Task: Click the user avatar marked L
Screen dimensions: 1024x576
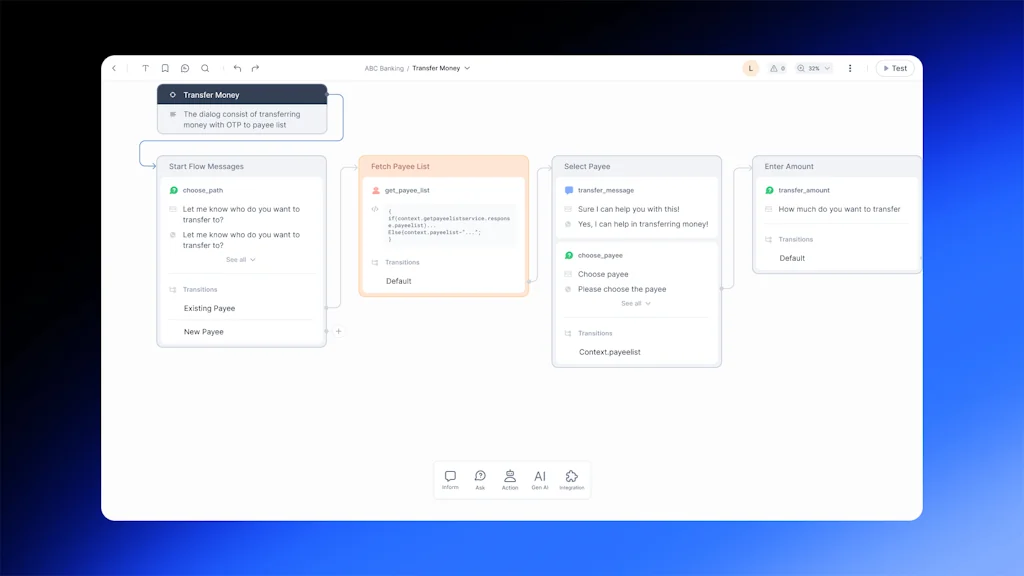Action: coord(750,68)
